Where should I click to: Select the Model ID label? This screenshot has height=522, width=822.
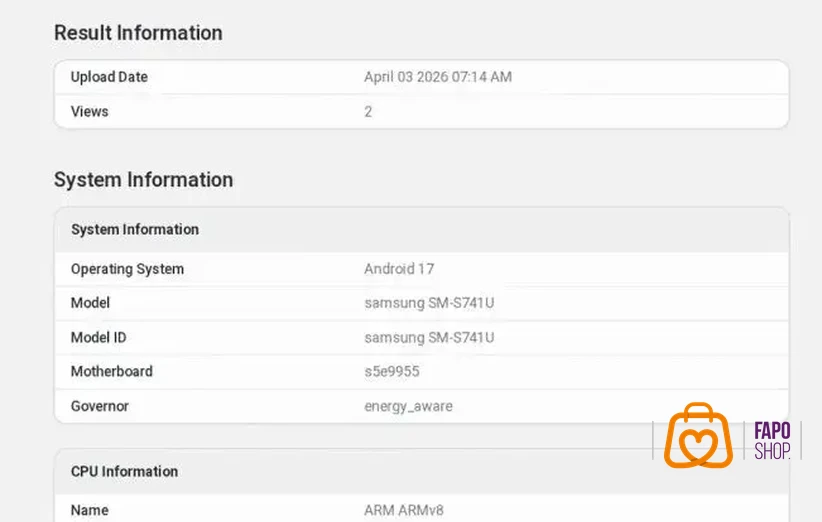[x=99, y=338]
